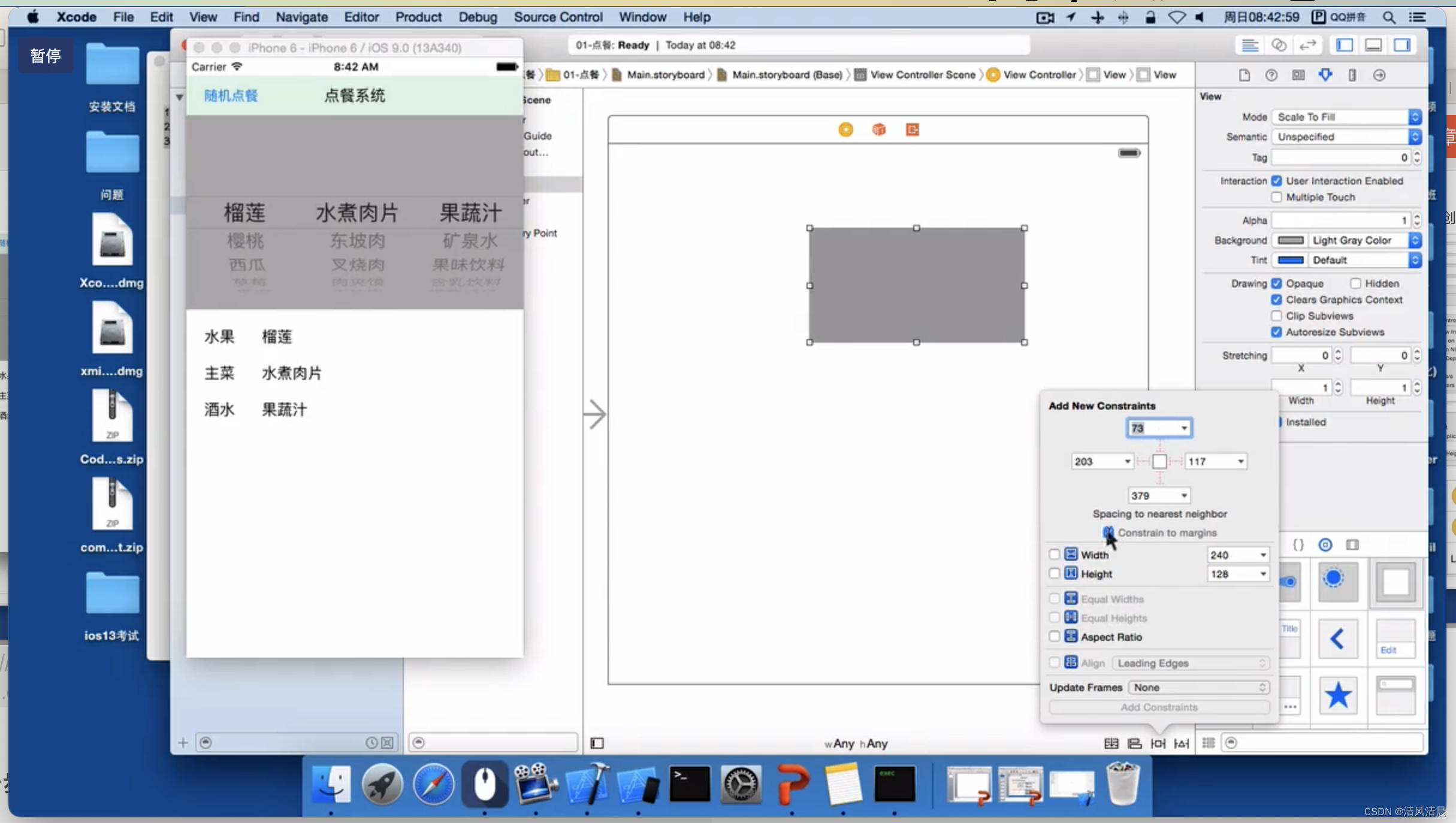Screen dimensions: 1456x823
Task: Open the Source Control menu
Action: click(x=558, y=17)
